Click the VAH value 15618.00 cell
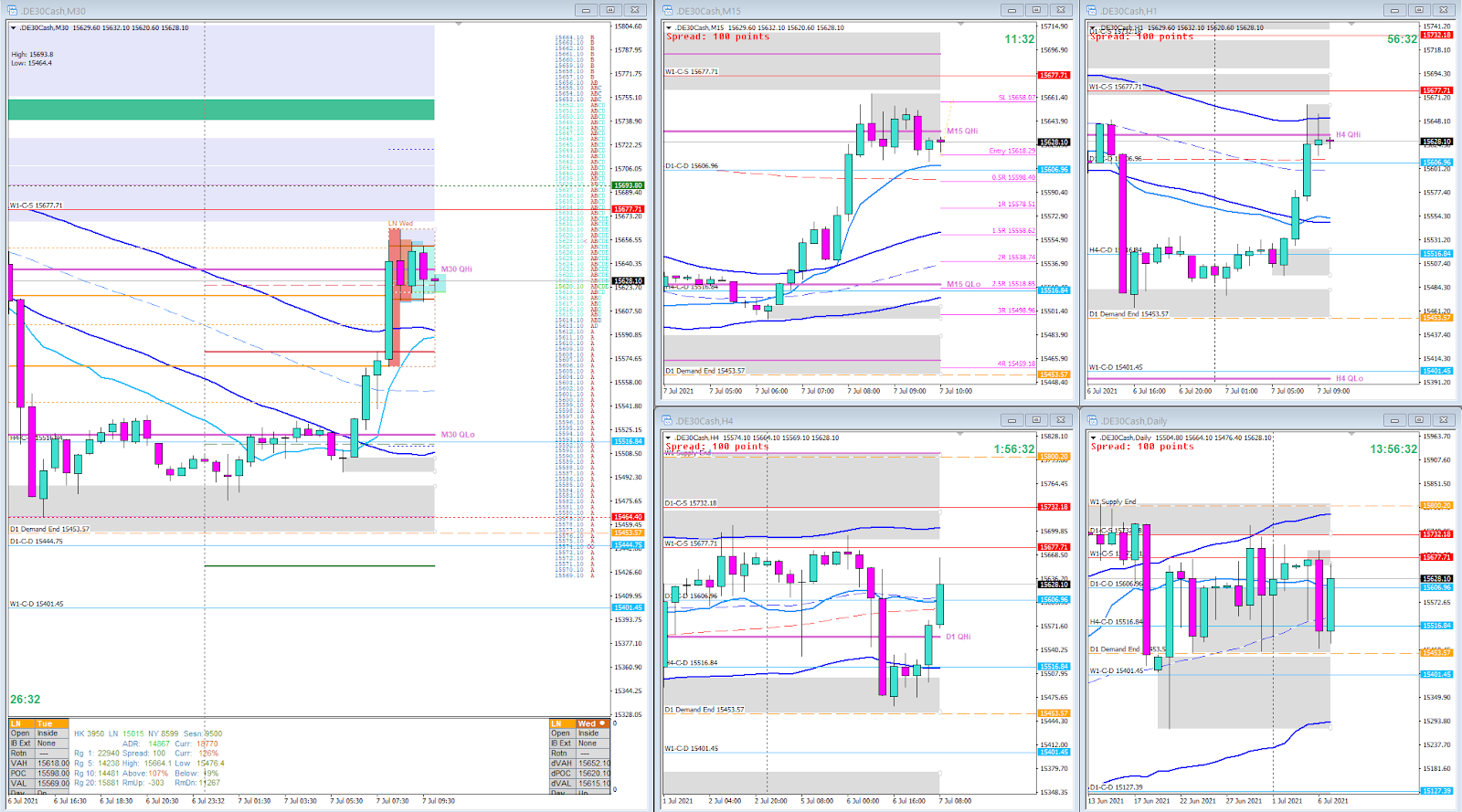The height and width of the screenshot is (812, 1462). coord(53,764)
